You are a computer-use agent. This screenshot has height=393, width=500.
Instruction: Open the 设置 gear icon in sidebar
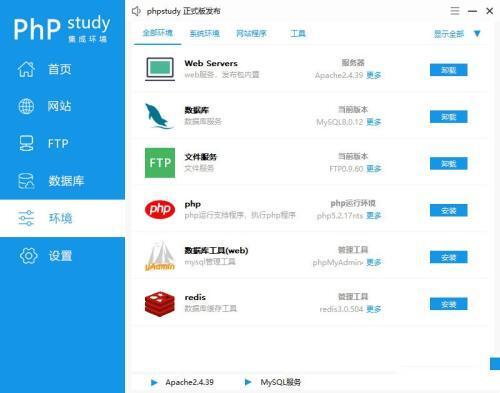click(x=28, y=256)
